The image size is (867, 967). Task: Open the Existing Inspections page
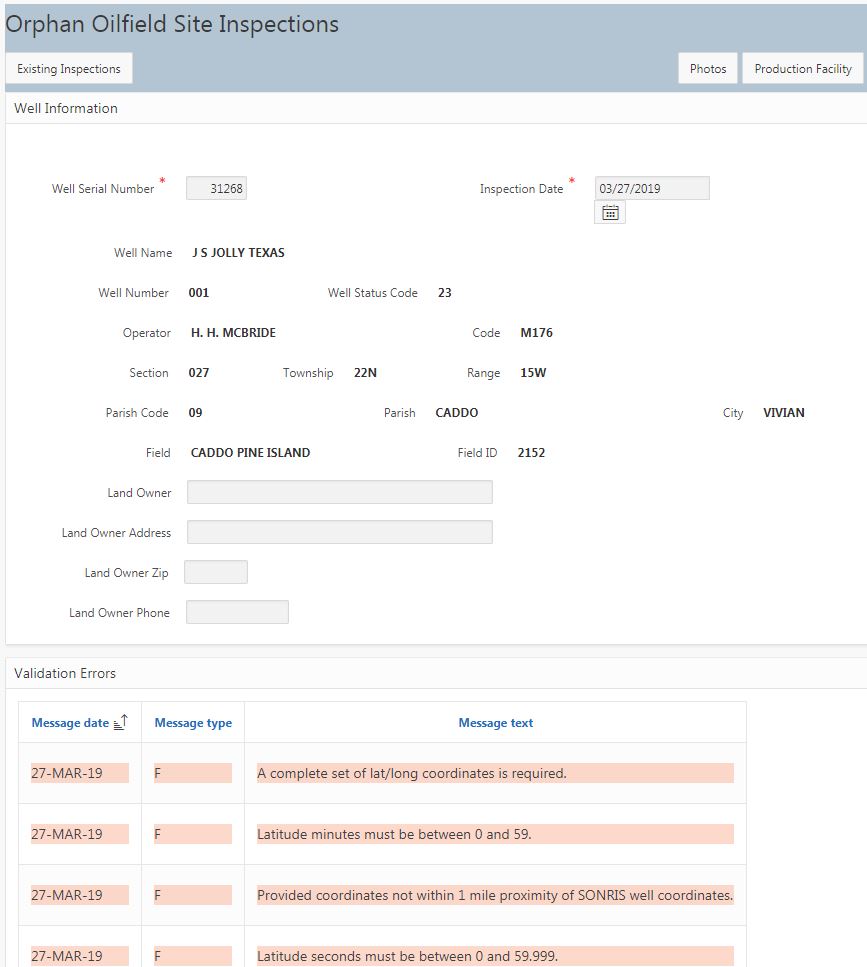tap(69, 69)
